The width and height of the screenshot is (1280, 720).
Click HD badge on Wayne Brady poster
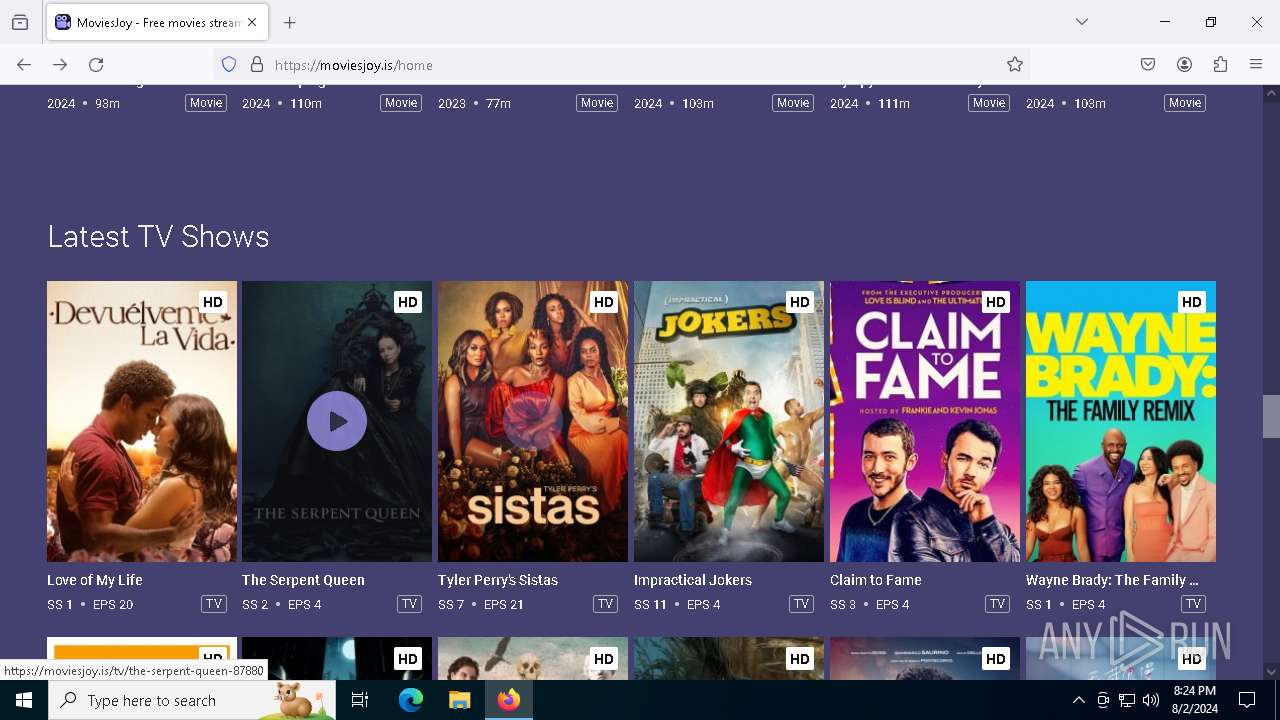(x=1191, y=302)
